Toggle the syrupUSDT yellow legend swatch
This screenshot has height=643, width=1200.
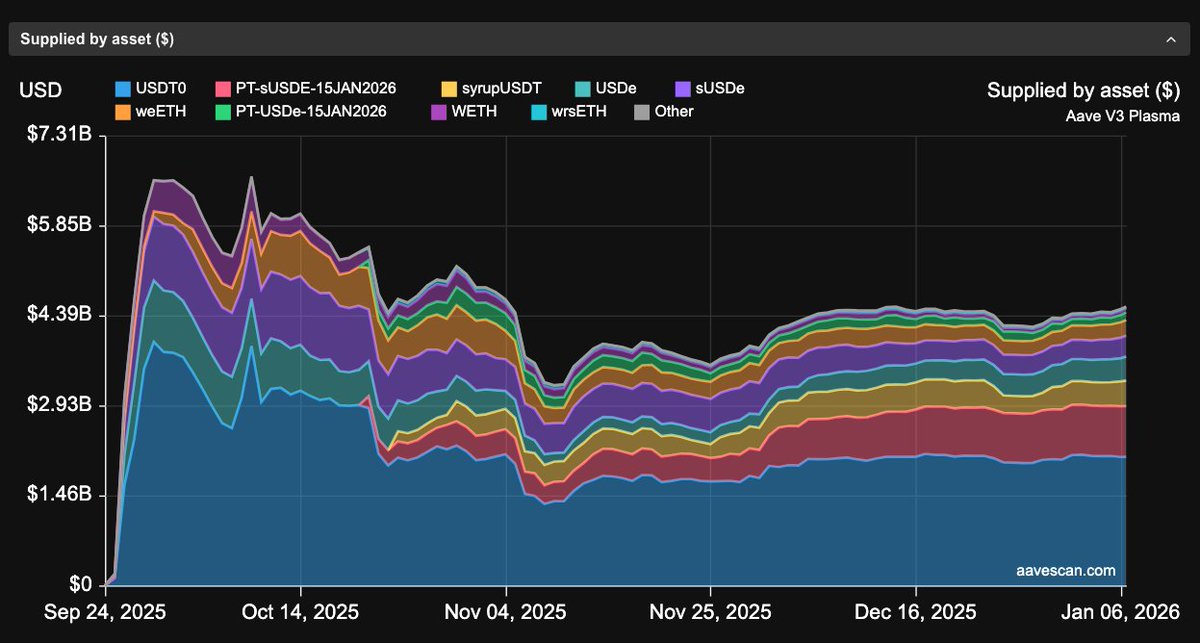pyautogui.click(x=450, y=89)
